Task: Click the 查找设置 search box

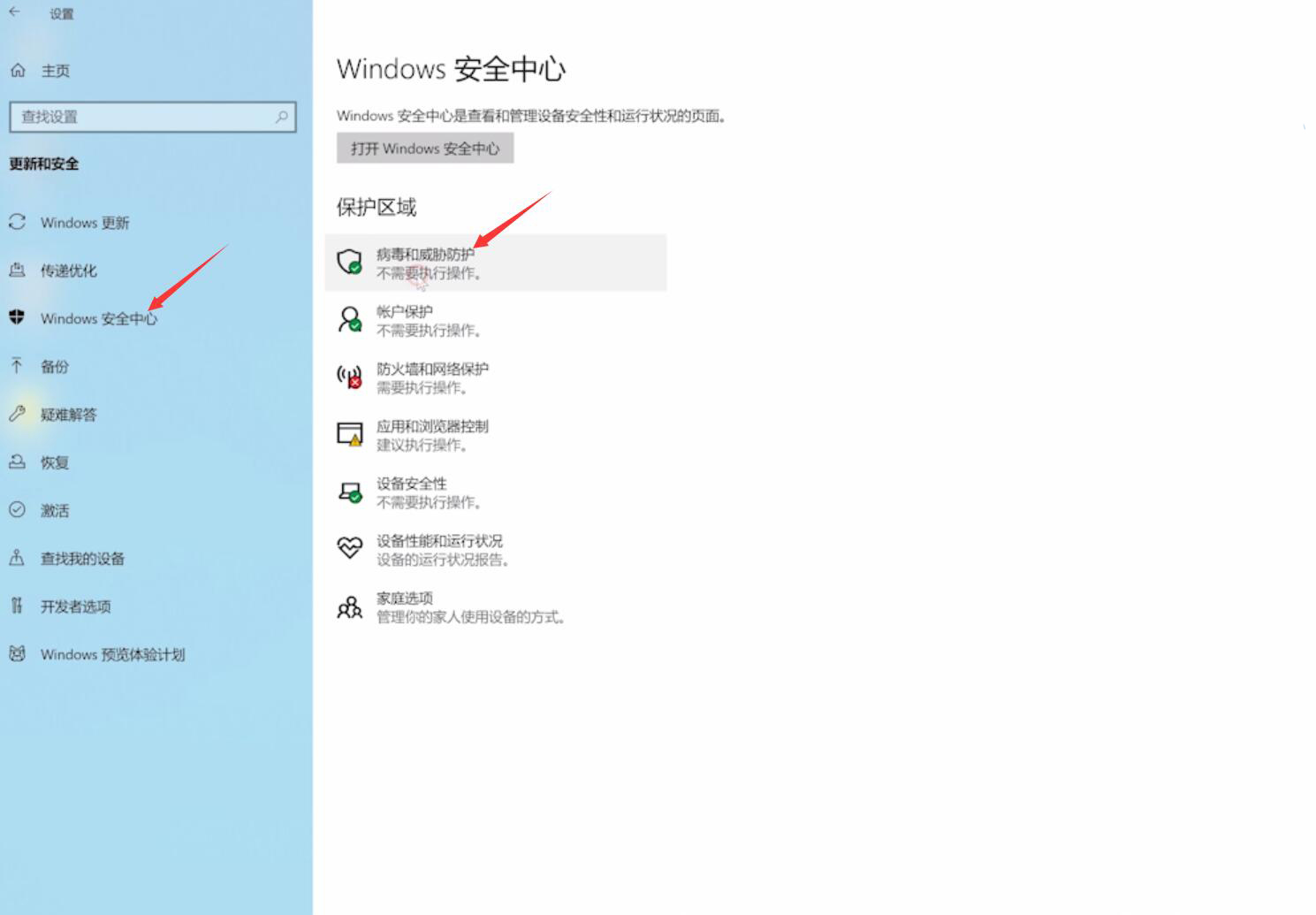Action: 153,117
